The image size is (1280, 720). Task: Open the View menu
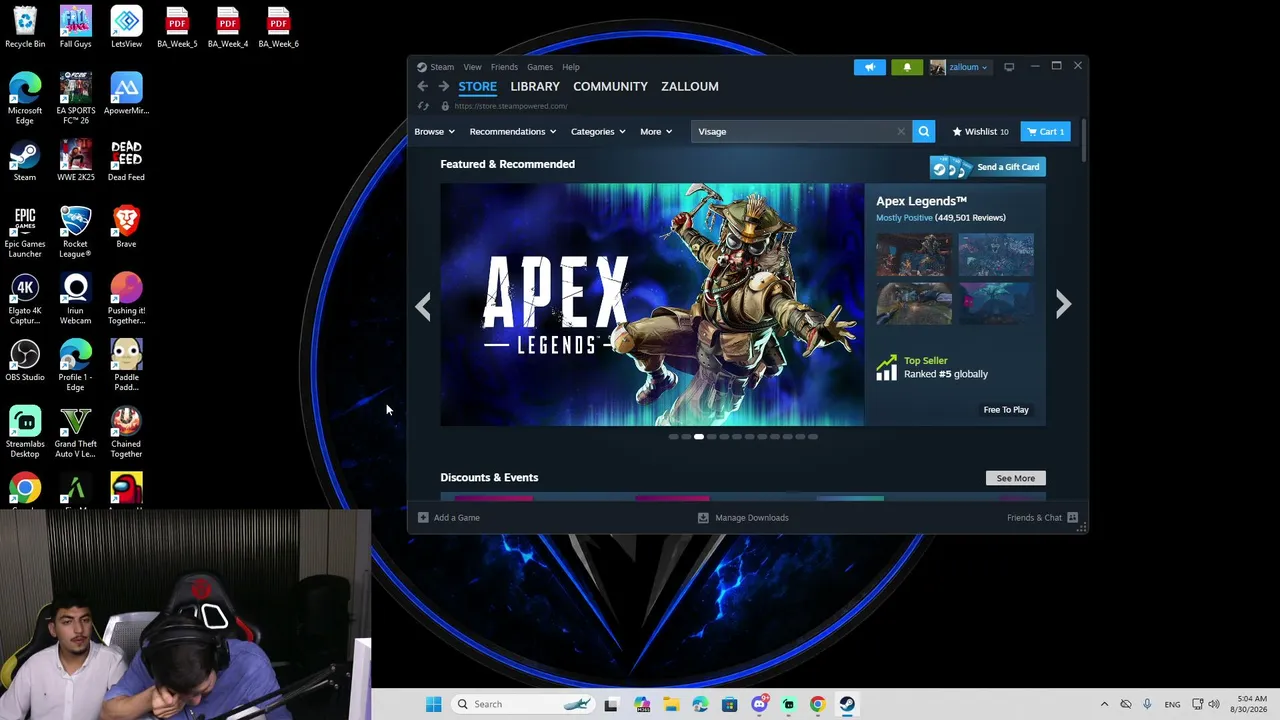click(x=472, y=67)
